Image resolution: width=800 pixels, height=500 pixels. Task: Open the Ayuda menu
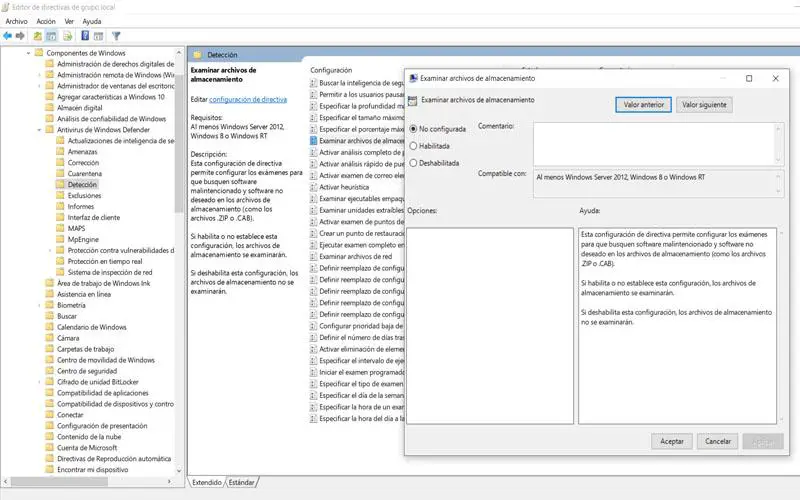click(92, 21)
